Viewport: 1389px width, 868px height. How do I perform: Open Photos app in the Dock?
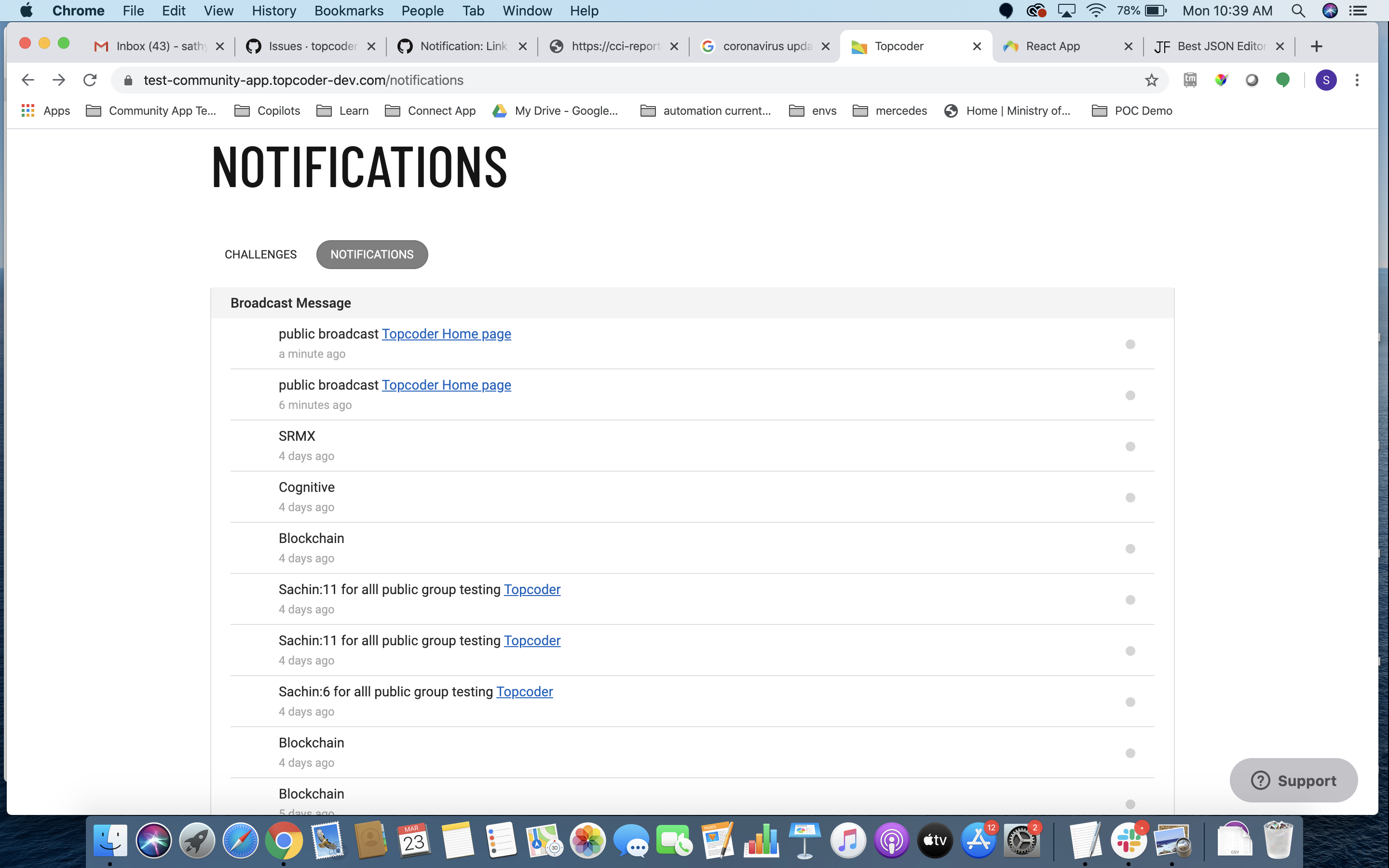point(588,841)
